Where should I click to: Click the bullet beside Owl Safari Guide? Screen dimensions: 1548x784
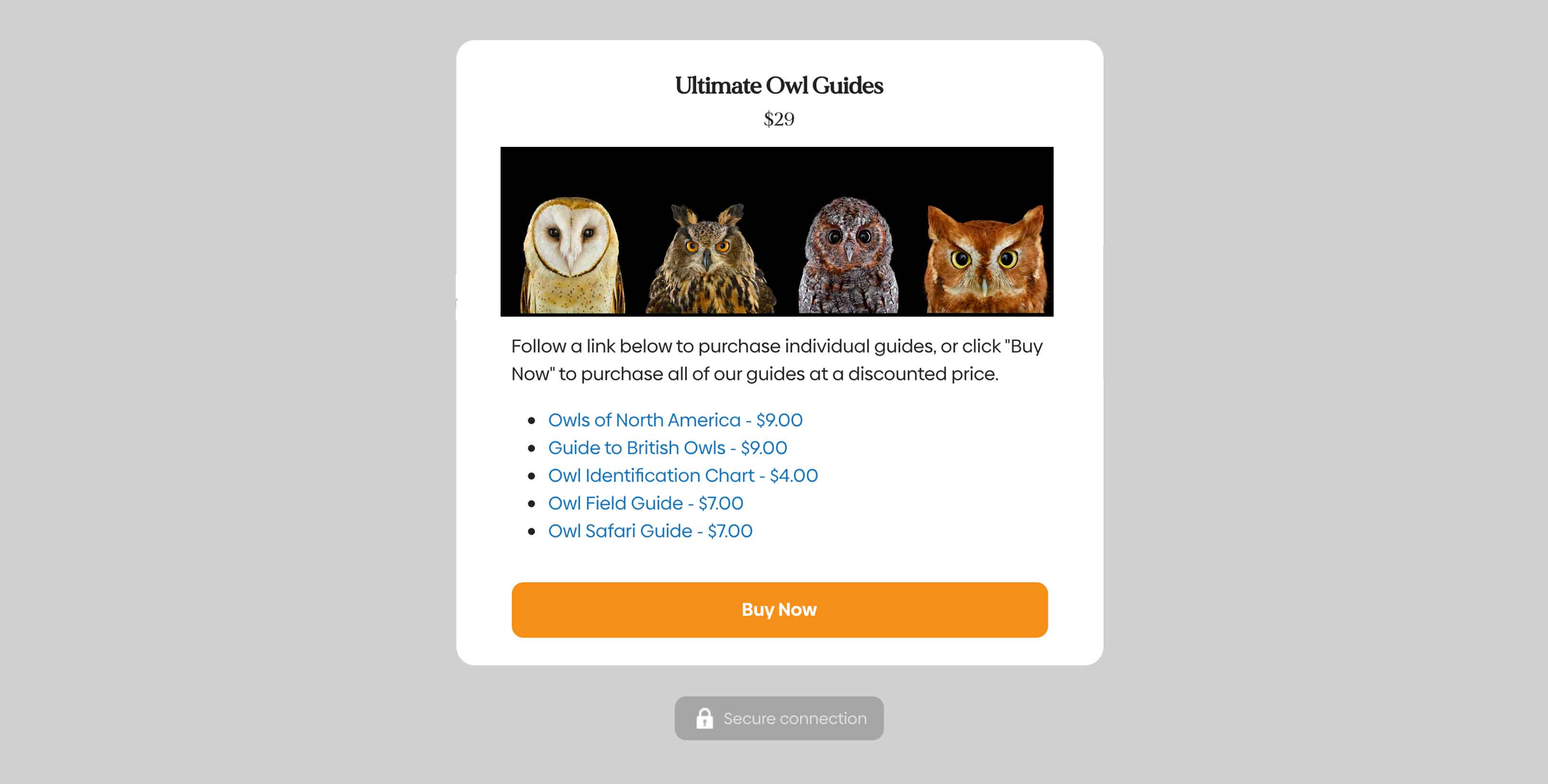pos(531,531)
